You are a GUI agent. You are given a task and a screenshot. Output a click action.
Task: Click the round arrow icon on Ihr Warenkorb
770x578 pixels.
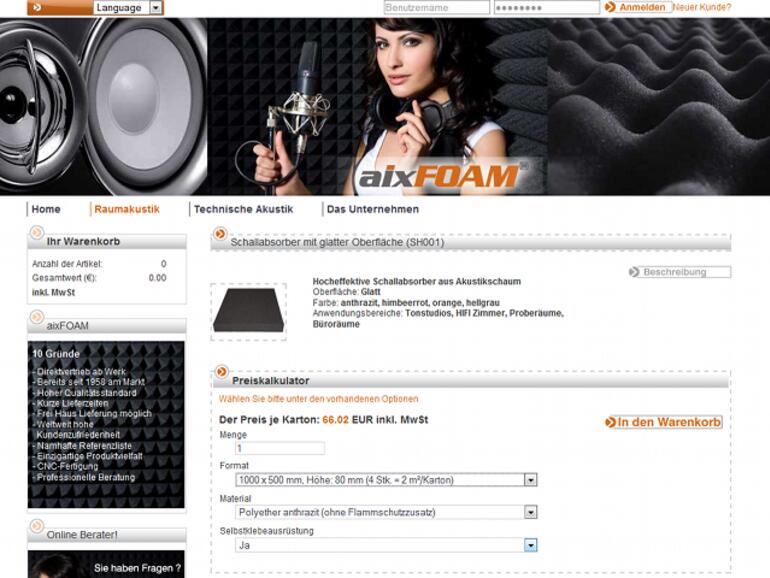(36, 232)
